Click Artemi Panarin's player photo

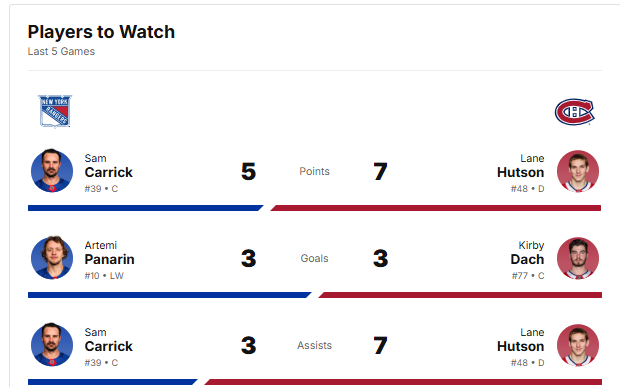pos(52,258)
